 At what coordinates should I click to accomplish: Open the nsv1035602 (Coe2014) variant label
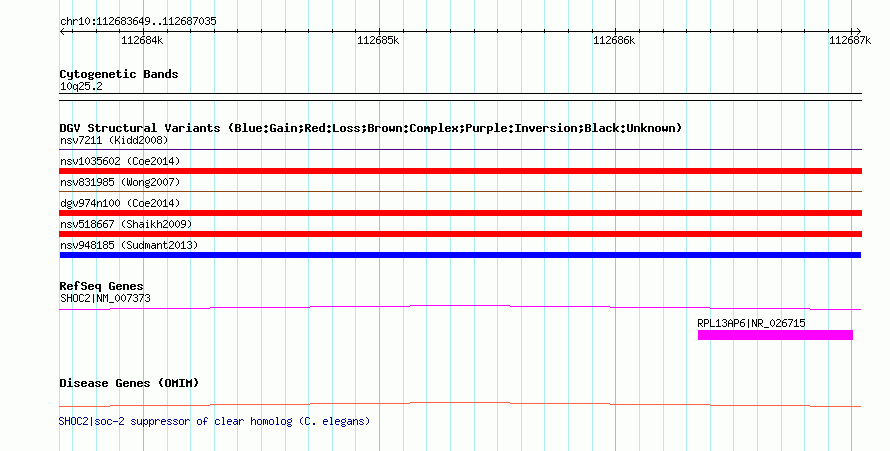(x=120, y=161)
